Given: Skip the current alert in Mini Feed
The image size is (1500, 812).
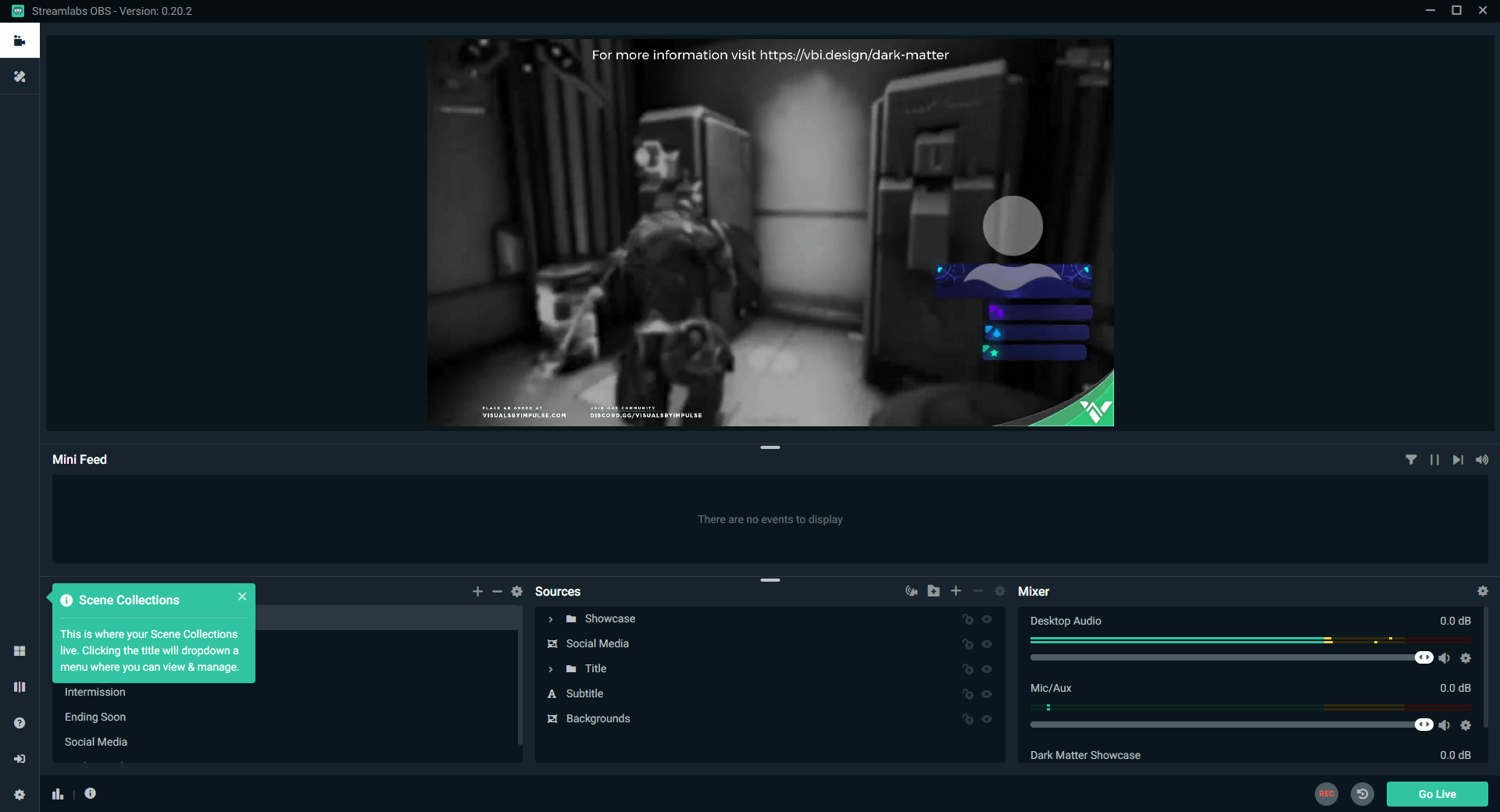Looking at the screenshot, I should coord(1458,460).
